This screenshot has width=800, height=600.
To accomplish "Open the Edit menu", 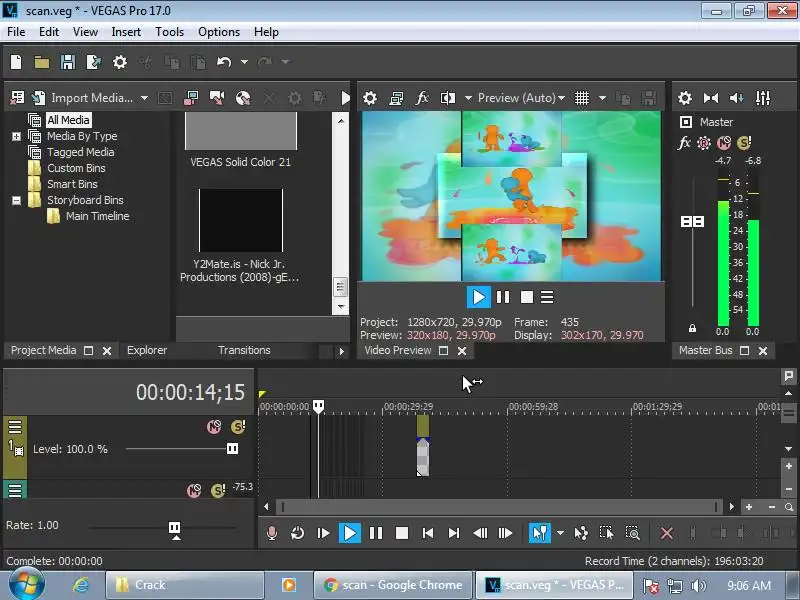I will coord(48,32).
